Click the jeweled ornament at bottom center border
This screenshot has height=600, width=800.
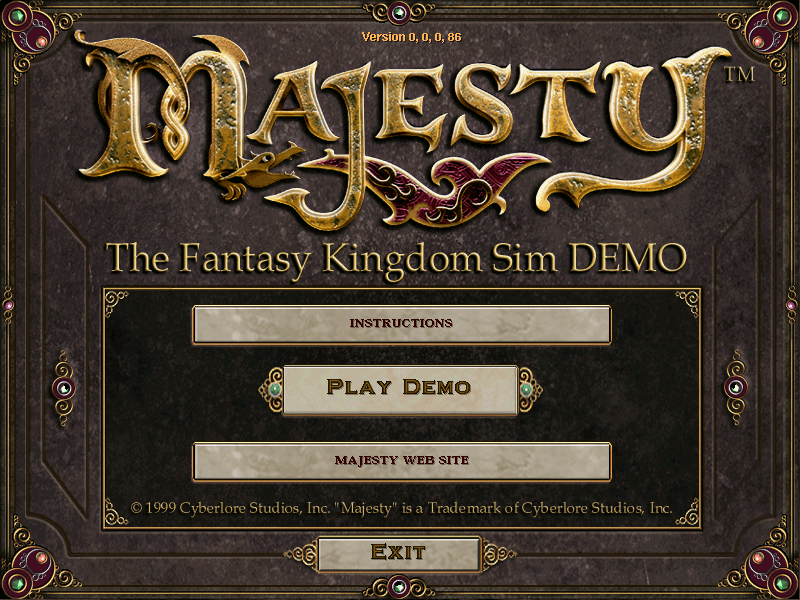tap(399, 587)
